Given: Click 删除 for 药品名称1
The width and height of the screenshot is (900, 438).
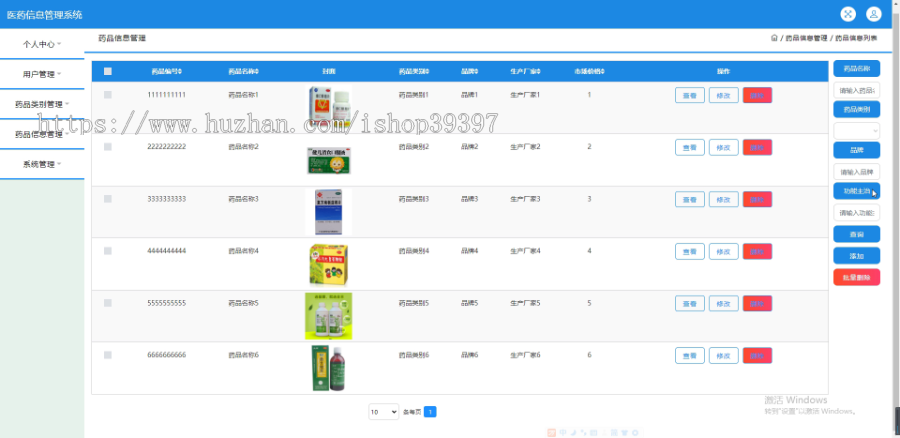Looking at the screenshot, I should click(757, 95).
